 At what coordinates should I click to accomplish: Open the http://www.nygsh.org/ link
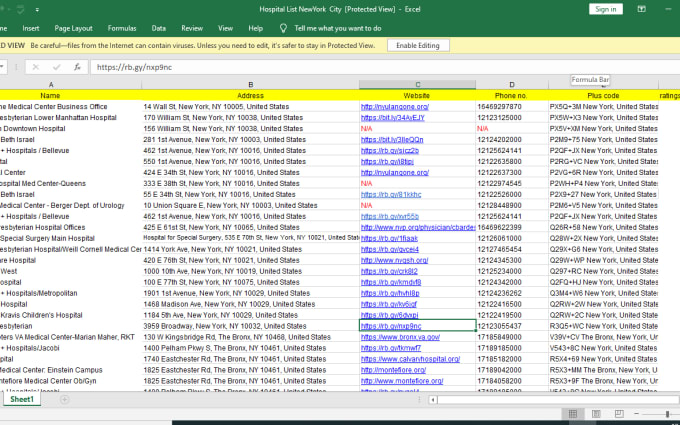point(395,260)
